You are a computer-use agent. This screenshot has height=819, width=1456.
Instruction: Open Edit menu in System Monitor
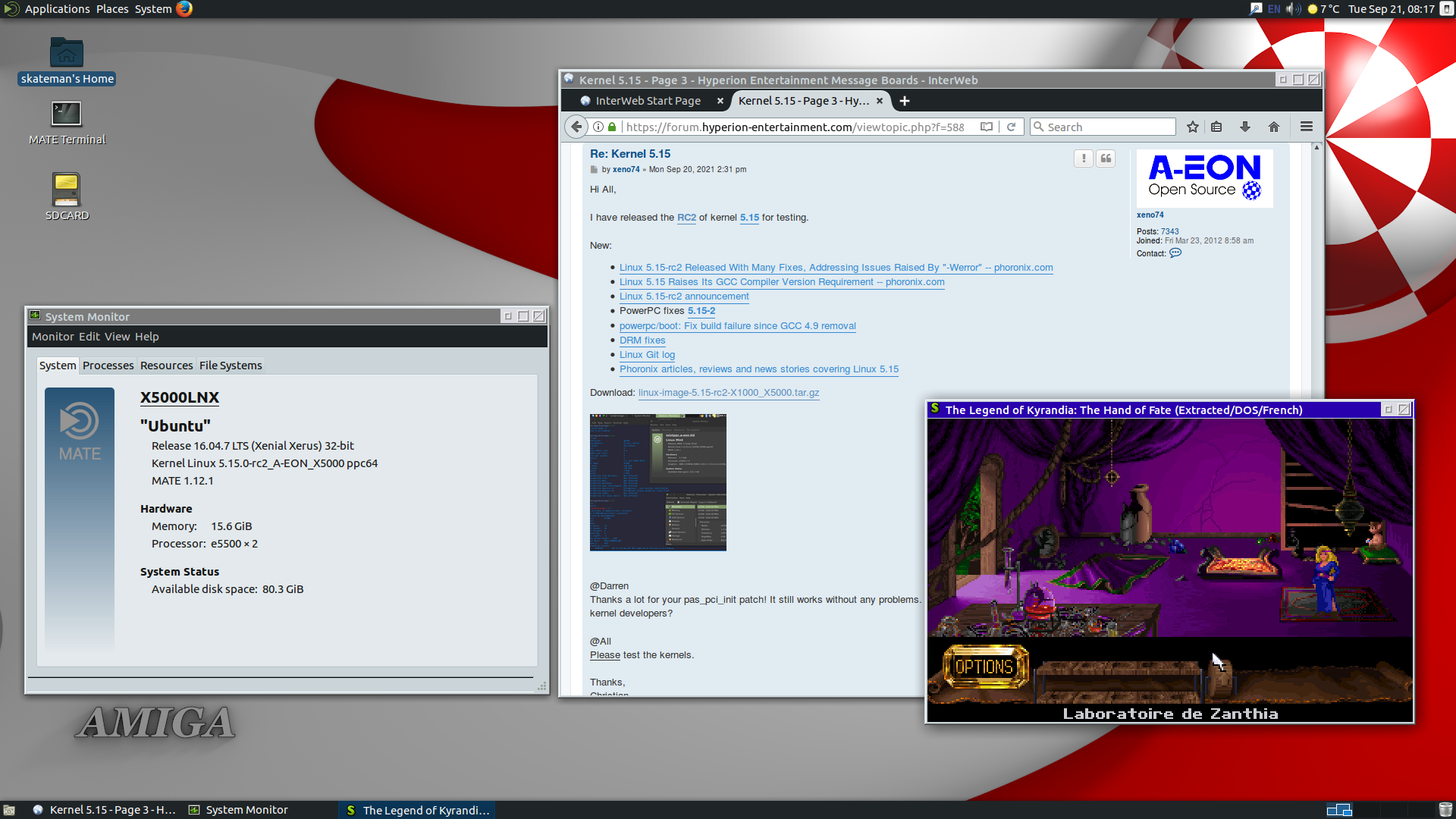[x=89, y=337]
